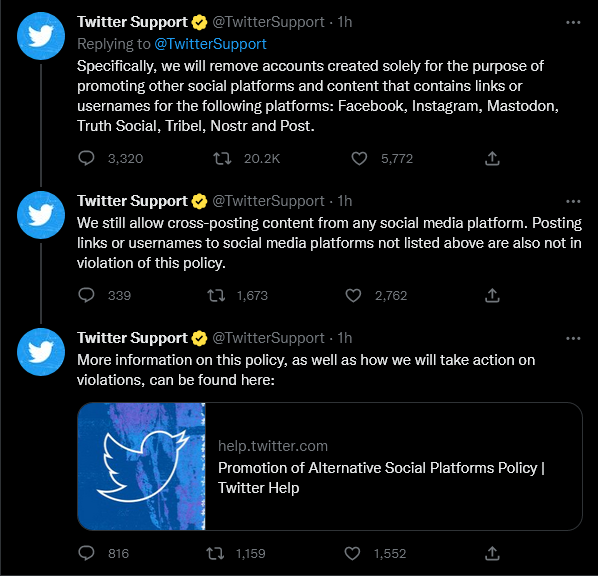Reply to the tweet with 3,320 comments
The image size is (598, 576).
point(86,158)
